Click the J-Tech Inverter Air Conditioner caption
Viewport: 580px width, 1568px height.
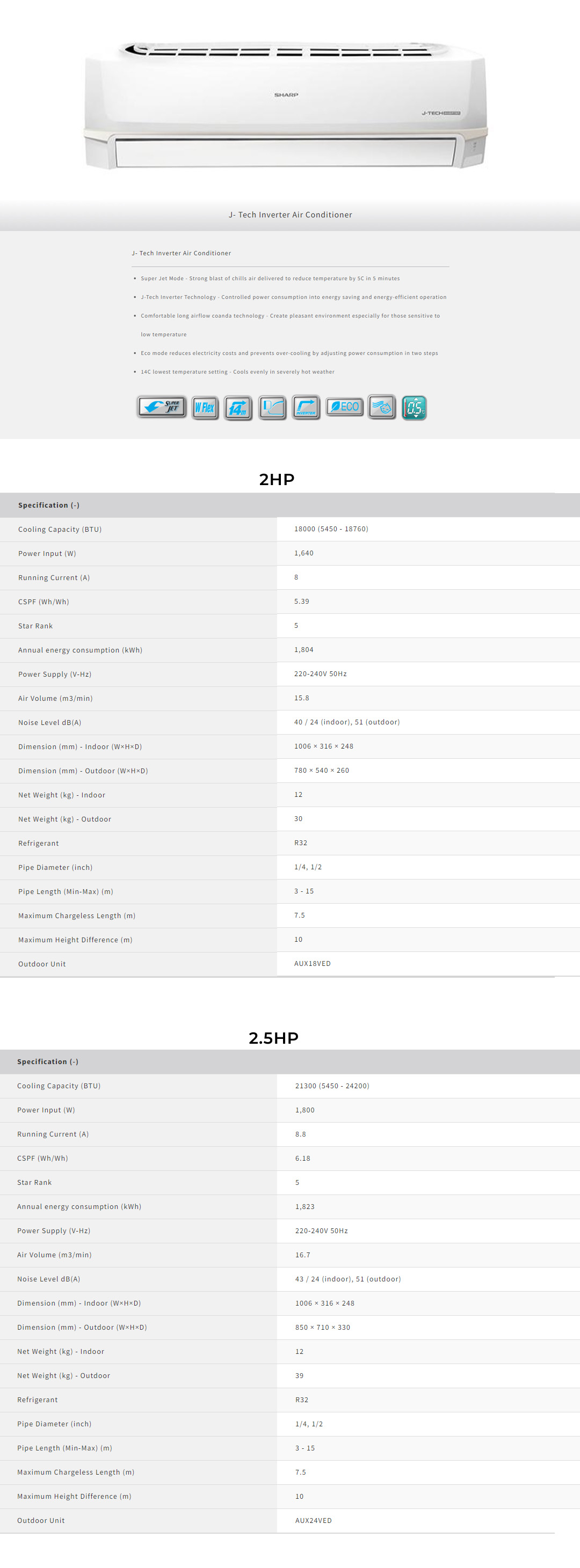click(x=290, y=215)
